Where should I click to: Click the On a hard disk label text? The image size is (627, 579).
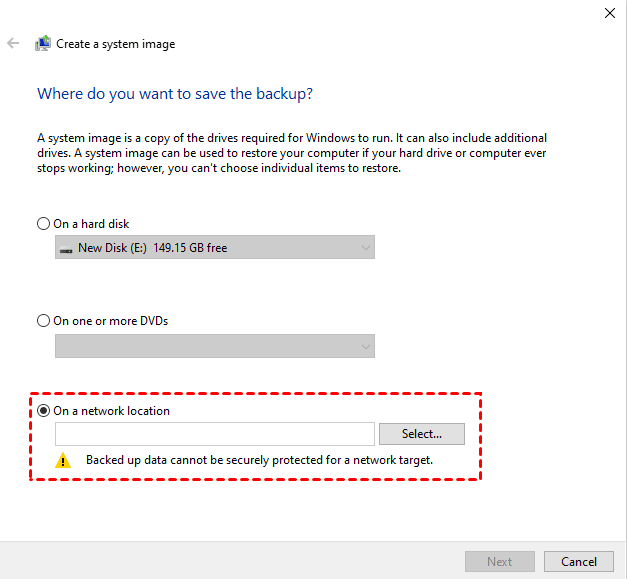91,224
